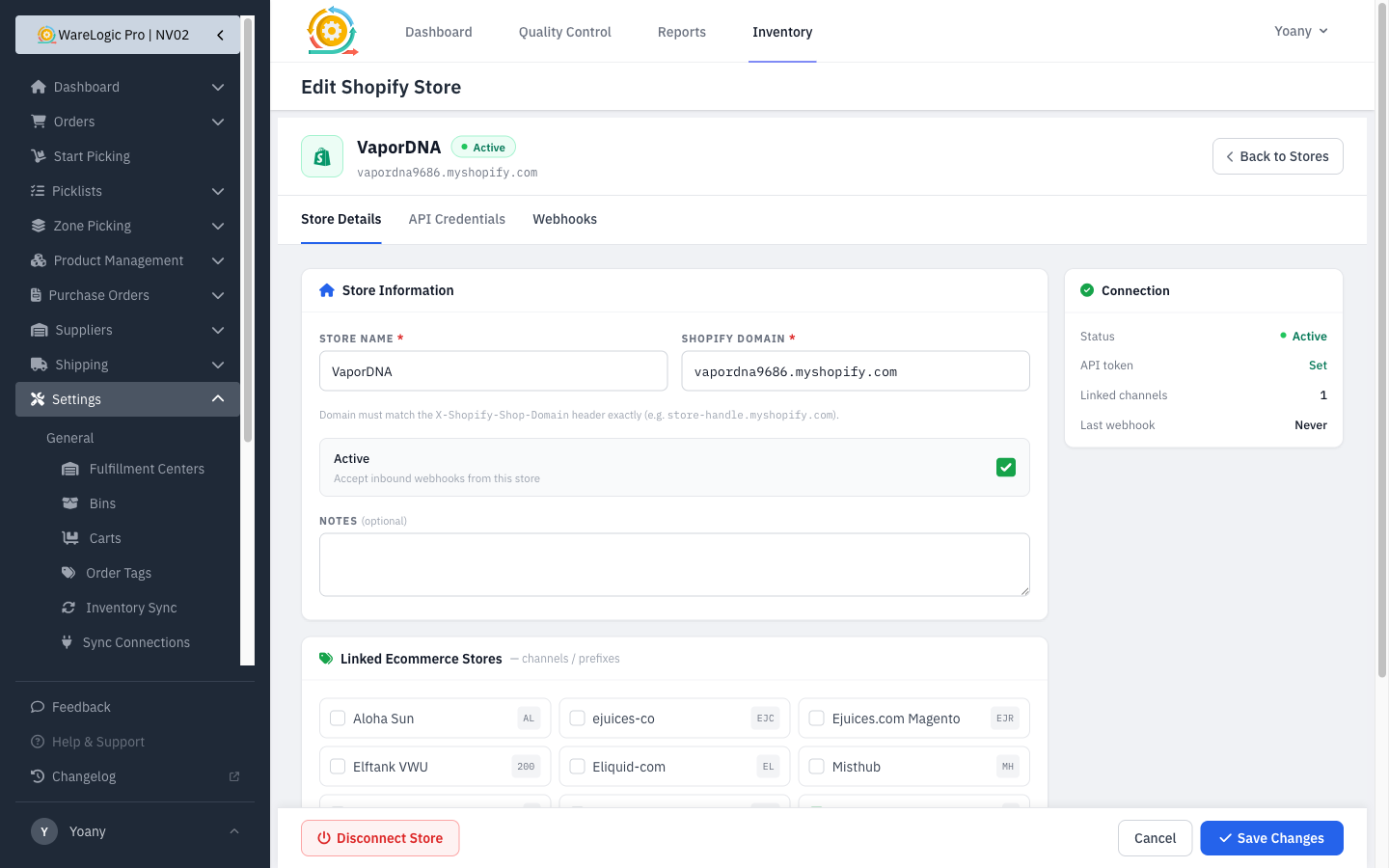This screenshot has width=1389, height=868.
Task: Click the Changelog history icon
Action: point(38,776)
